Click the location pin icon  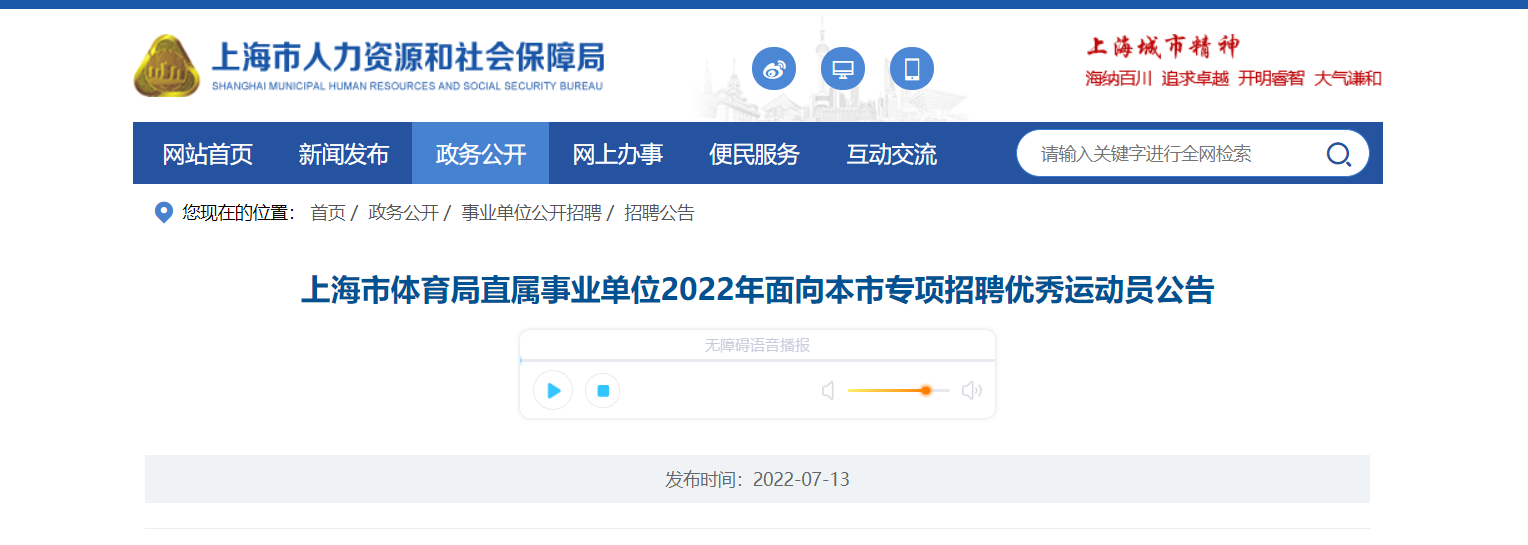pyautogui.click(x=164, y=213)
